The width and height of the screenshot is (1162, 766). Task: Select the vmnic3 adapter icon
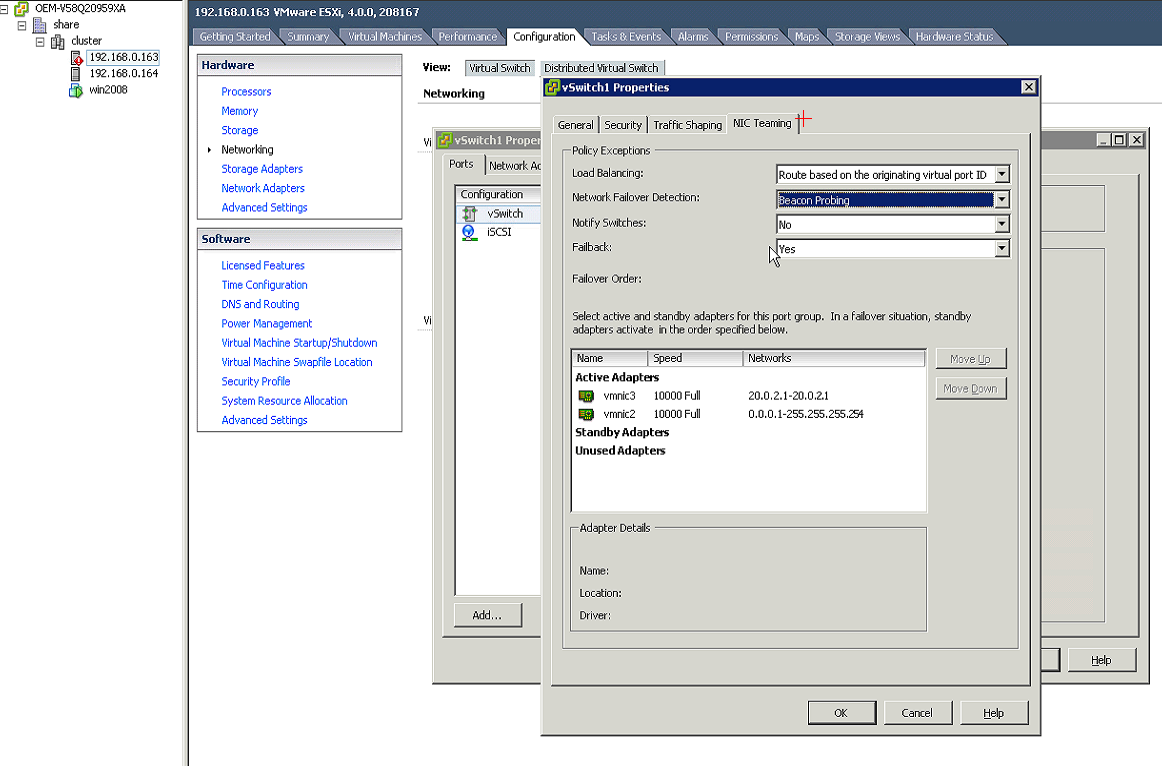[585, 396]
